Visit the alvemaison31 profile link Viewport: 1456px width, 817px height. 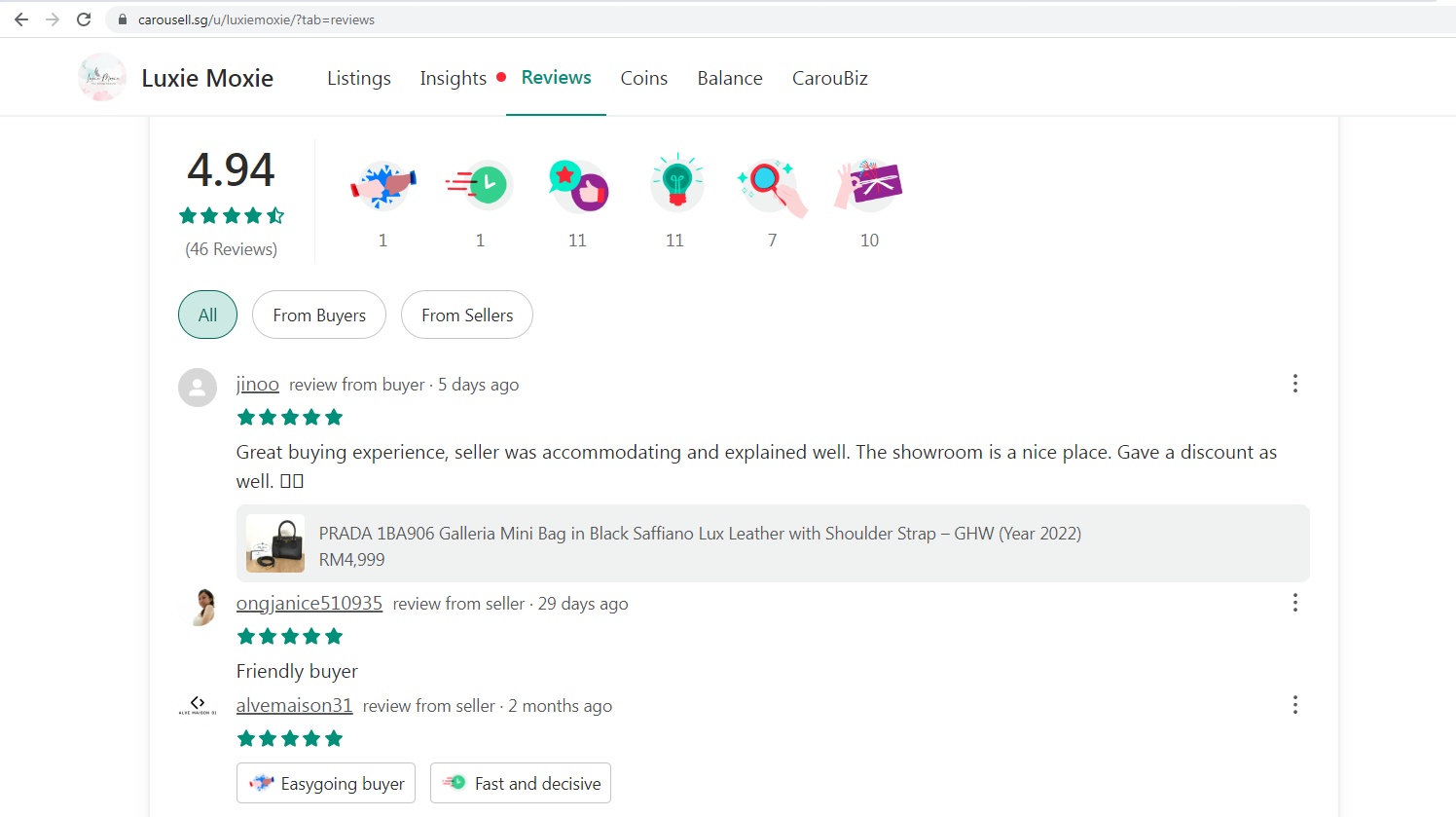[295, 706]
